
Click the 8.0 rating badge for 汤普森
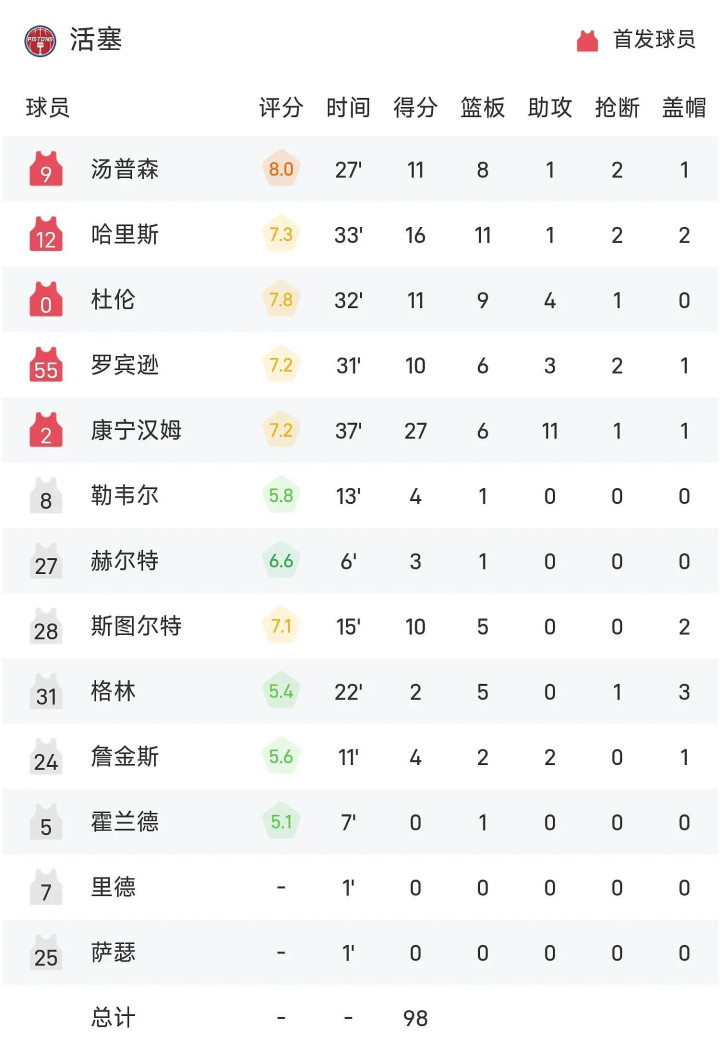(x=281, y=170)
